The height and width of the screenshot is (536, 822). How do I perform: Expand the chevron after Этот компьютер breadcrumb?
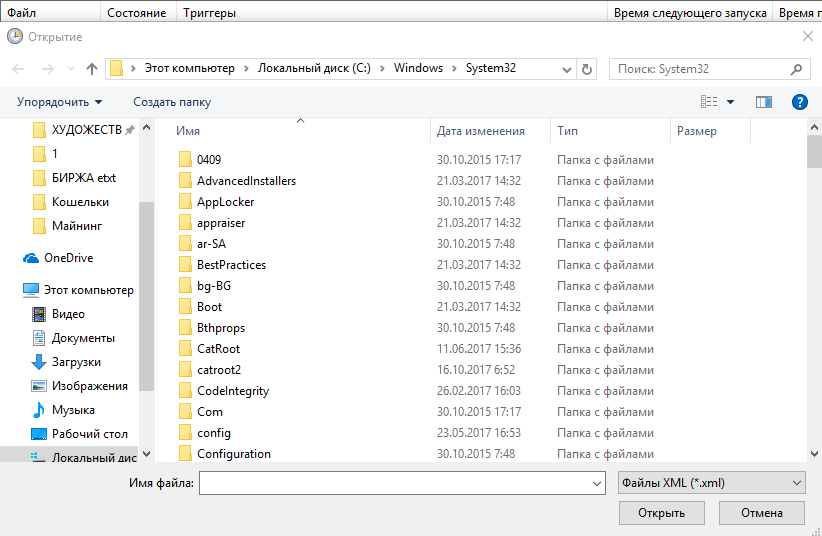[x=246, y=69]
